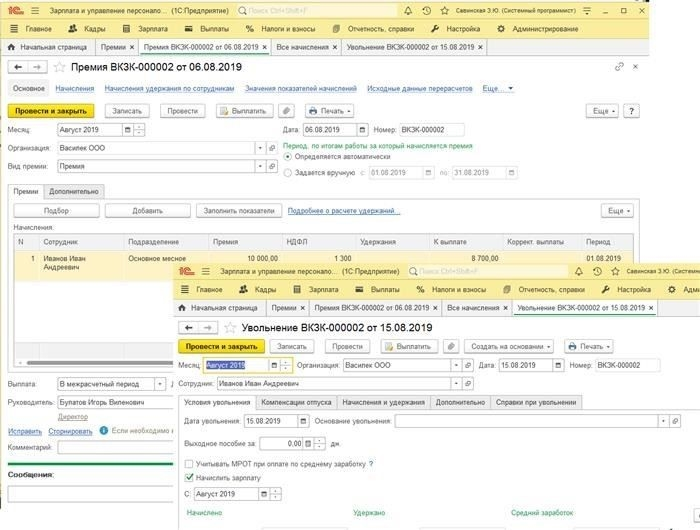700x530 pixels.
Task: Open Подробнее о расчете удержаний link
Action: pyautogui.click(x=343, y=211)
